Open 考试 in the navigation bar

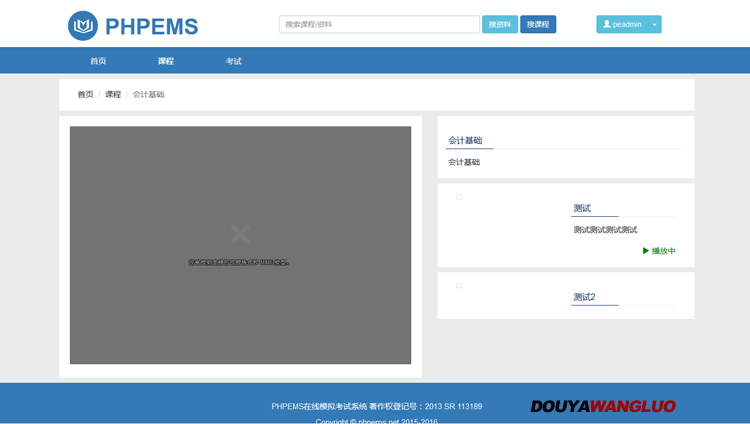[234, 61]
